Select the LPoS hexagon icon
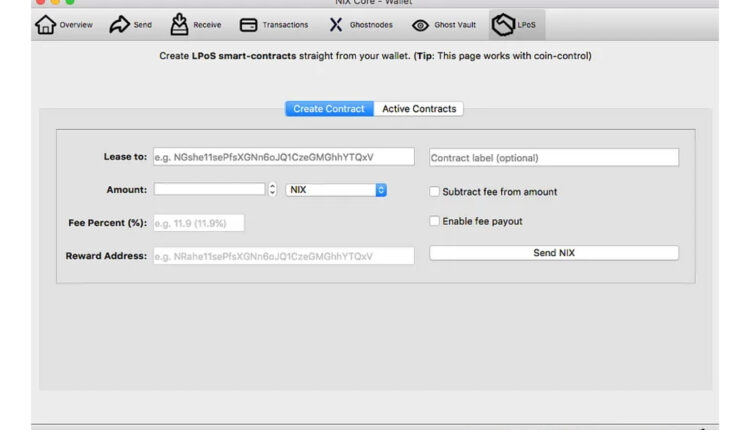 (x=503, y=25)
